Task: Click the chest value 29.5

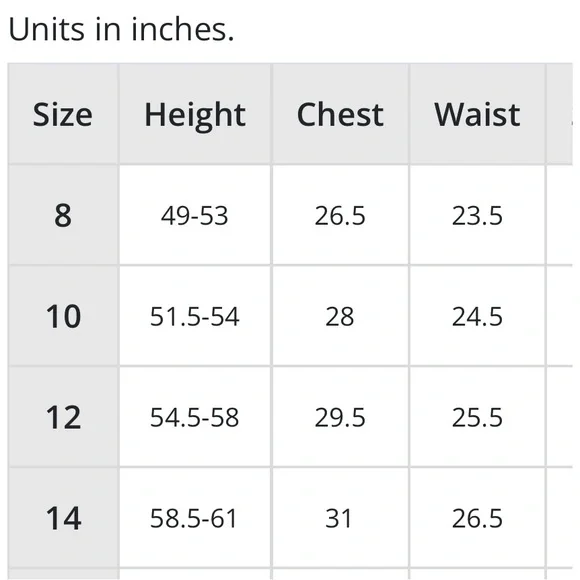Action: [340, 417]
